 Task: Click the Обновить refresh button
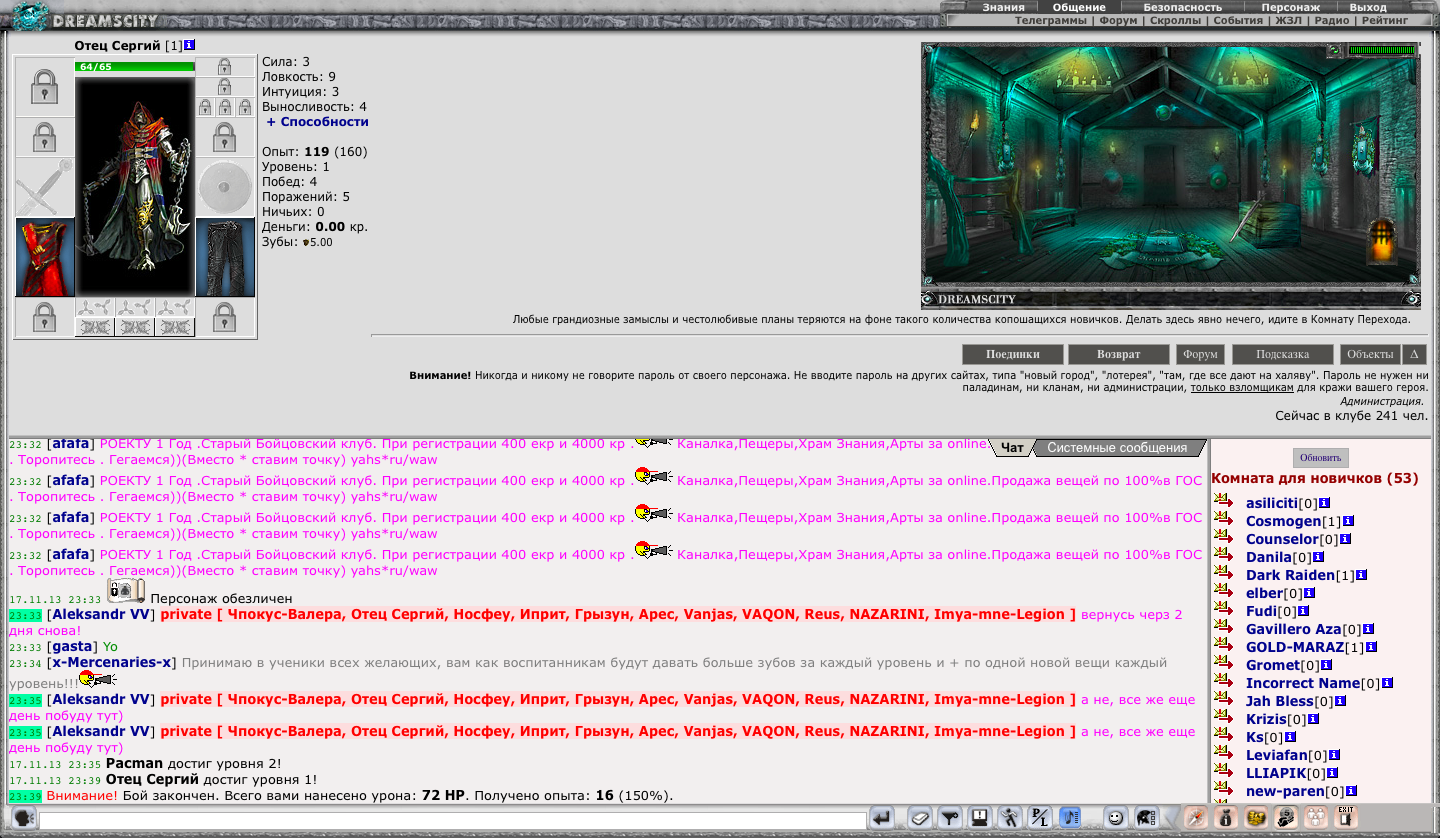click(1321, 458)
